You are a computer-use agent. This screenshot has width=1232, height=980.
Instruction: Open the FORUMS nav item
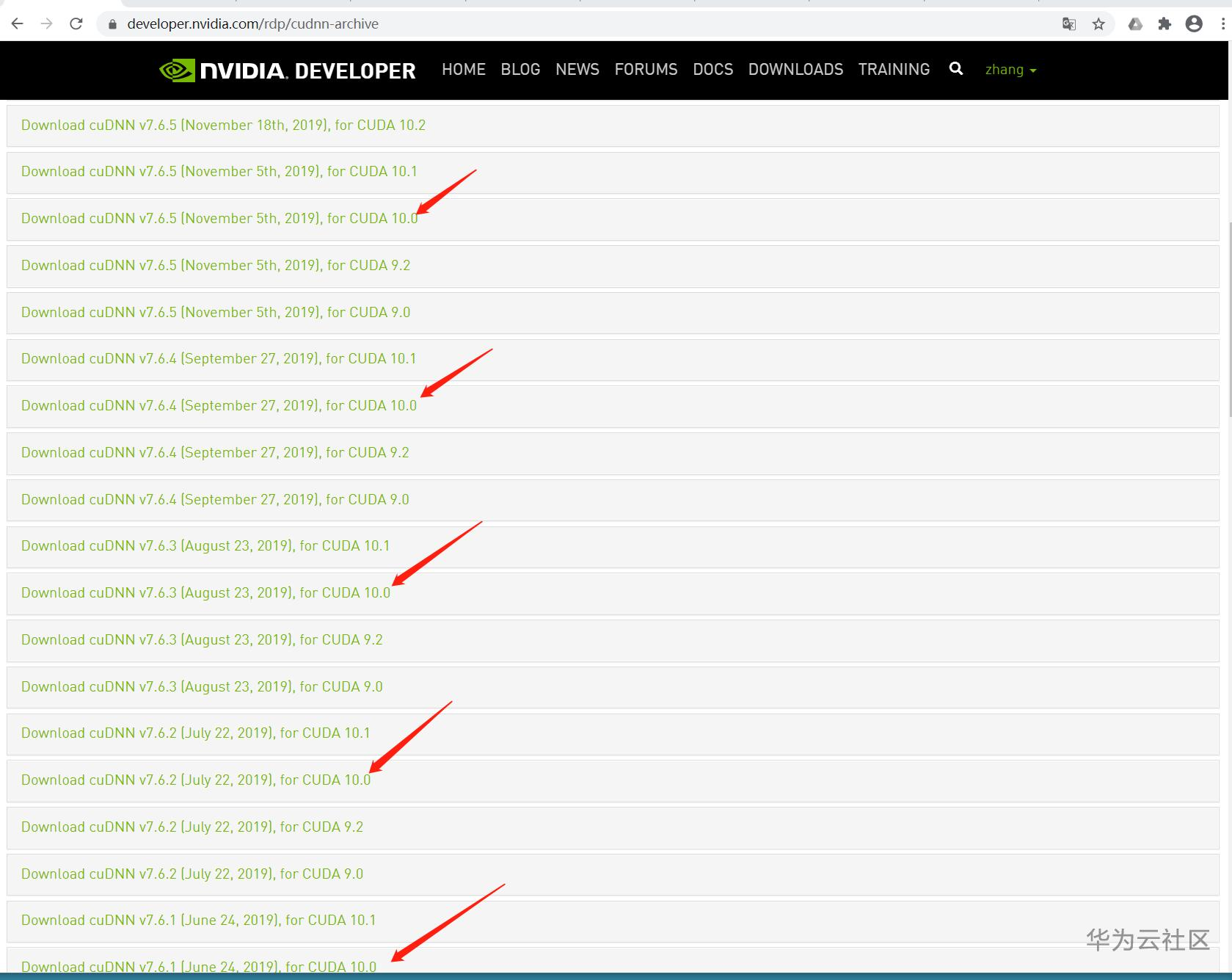[x=646, y=70]
